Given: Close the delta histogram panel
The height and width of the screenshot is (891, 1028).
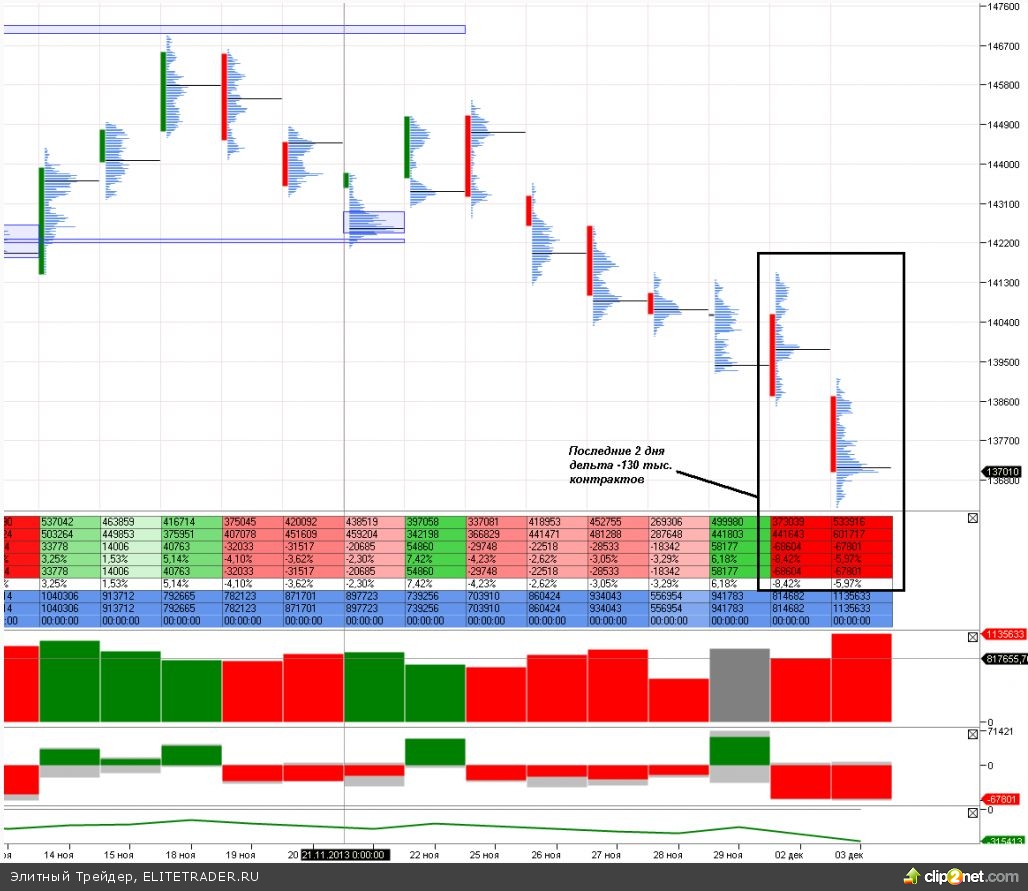Looking at the screenshot, I should (x=973, y=734).
